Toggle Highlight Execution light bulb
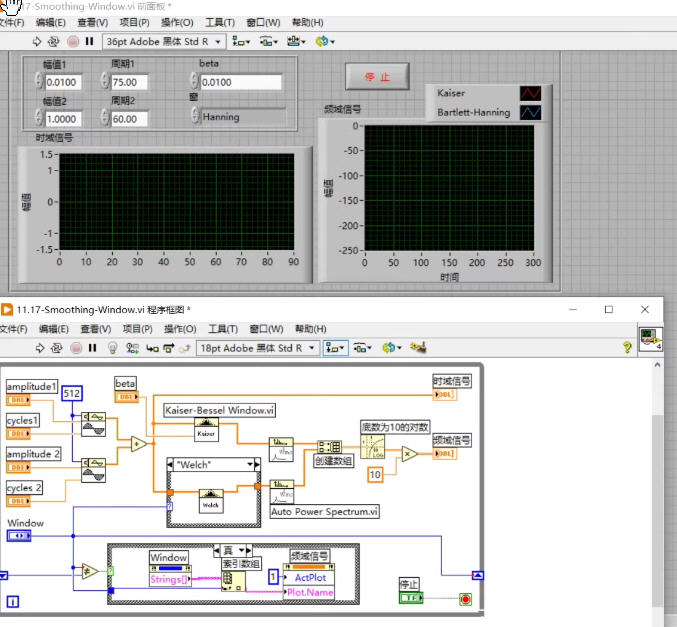 click(x=112, y=348)
